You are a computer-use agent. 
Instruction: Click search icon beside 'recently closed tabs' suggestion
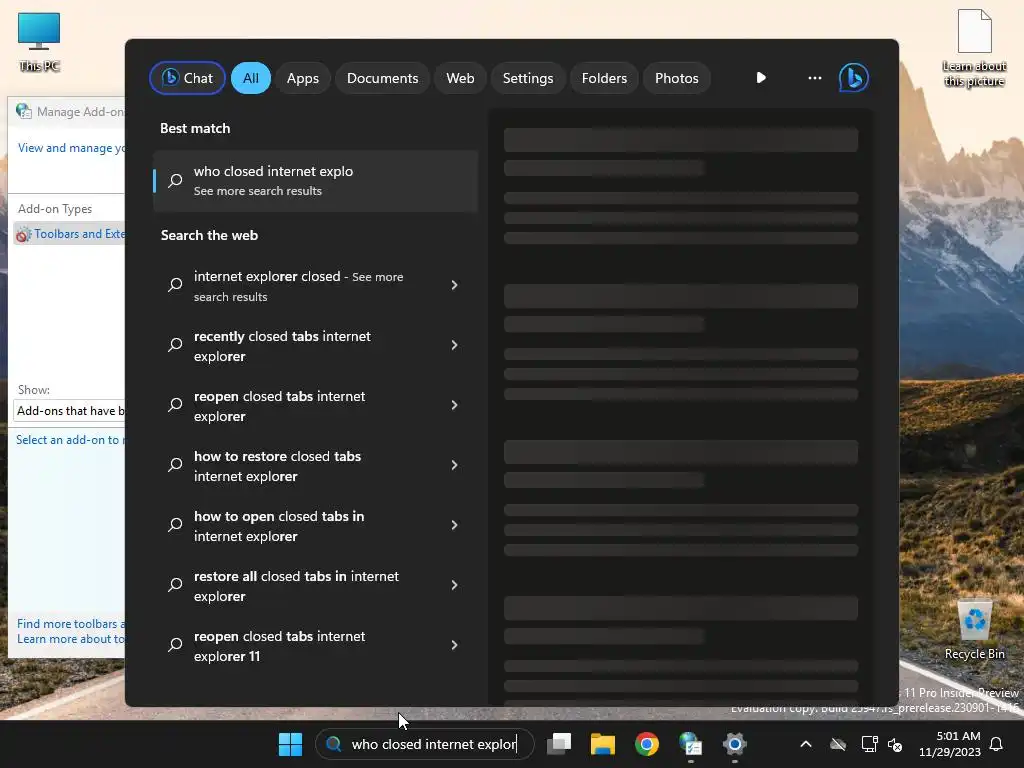[175, 345]
